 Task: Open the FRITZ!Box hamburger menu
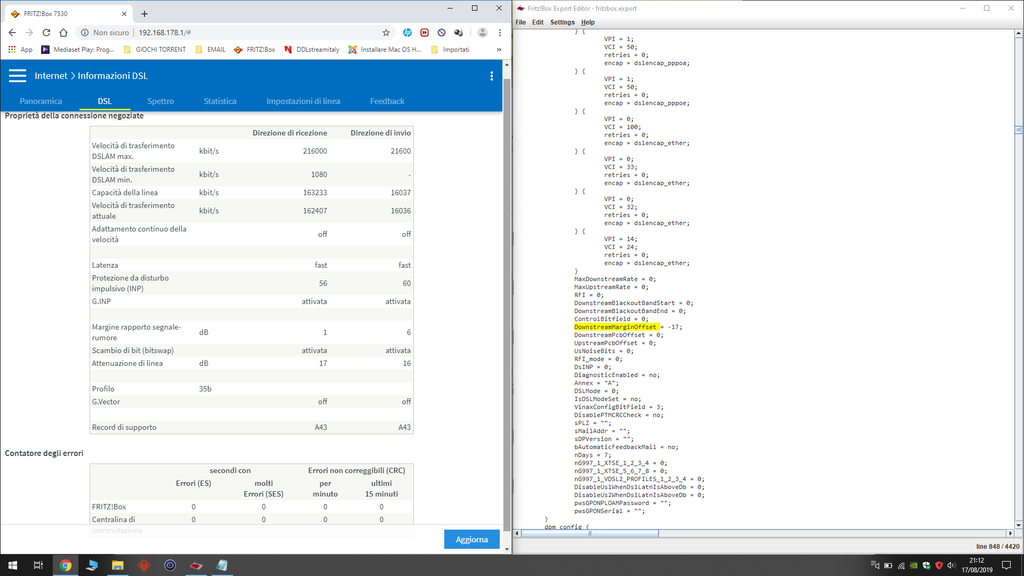click(x=17, y=76)
